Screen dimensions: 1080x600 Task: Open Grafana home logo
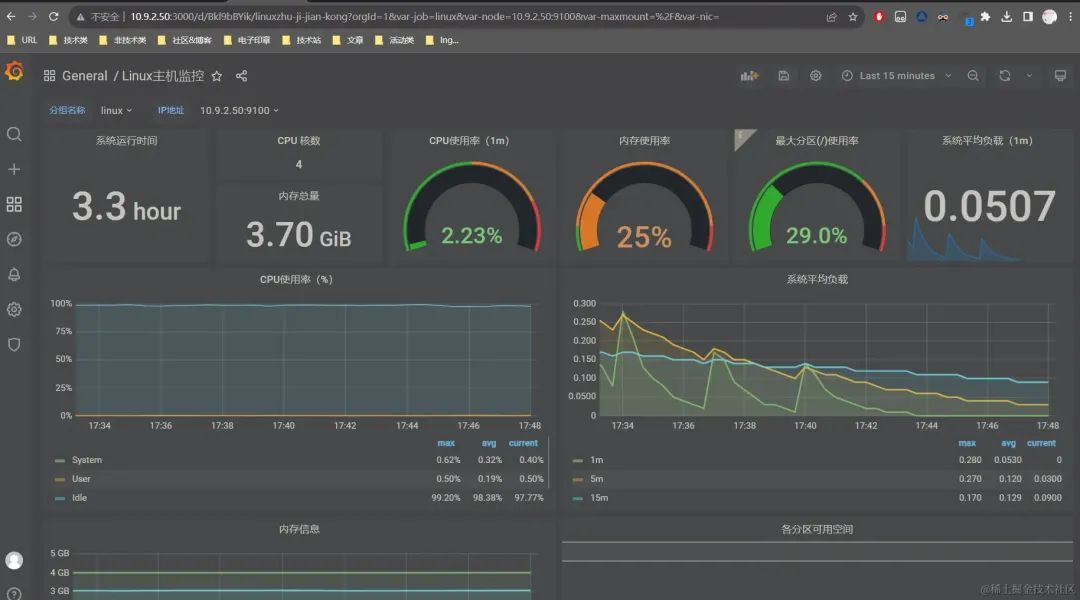[x=14, y=71]
